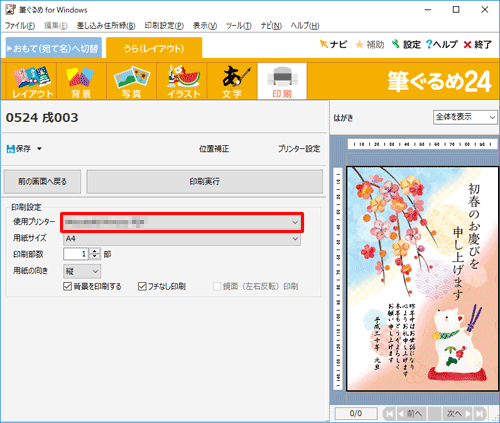Open the イラスト illustration tool

(x=182, y=81)
